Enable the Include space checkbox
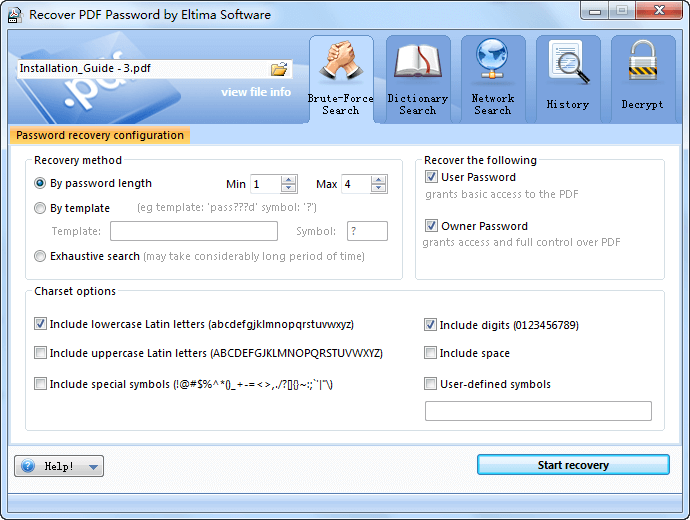Viewport: 690px width, 520px height. 430,353
